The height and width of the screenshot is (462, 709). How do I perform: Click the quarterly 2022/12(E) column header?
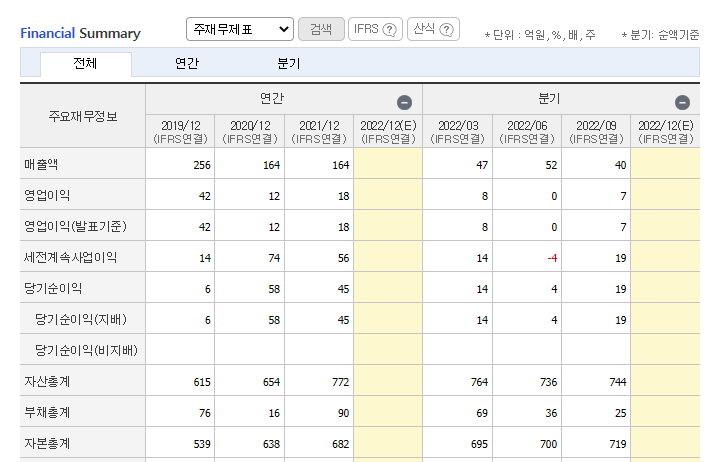click(666, 132)
